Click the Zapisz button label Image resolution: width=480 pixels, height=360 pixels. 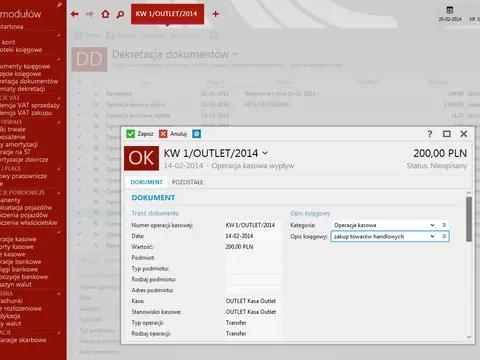(145, 134)
